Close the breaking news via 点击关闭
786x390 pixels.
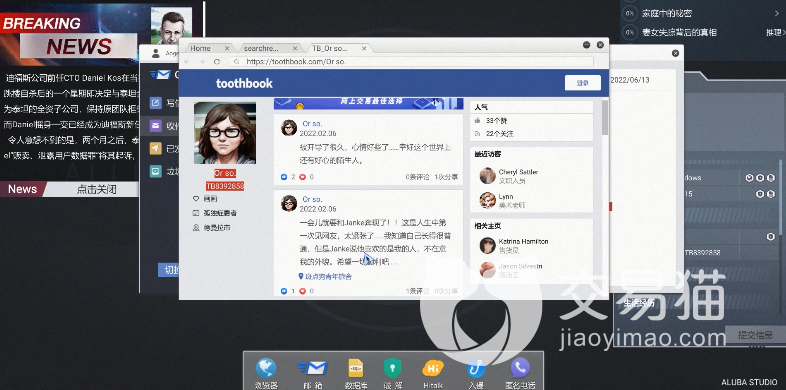[x=96, y=189]
